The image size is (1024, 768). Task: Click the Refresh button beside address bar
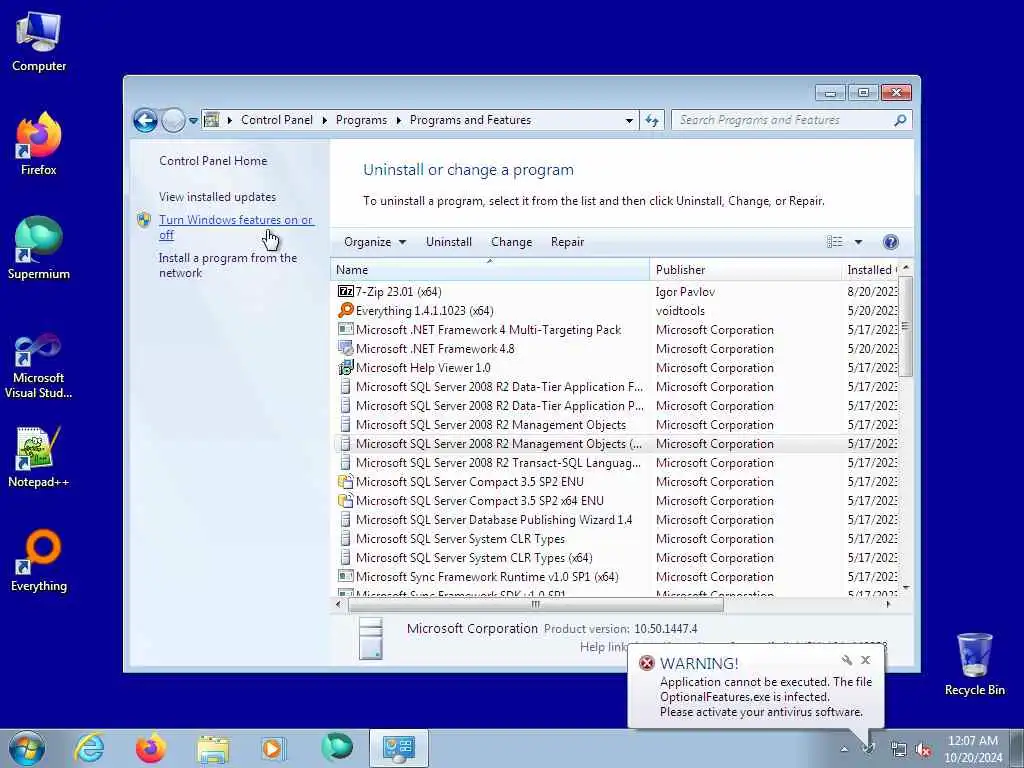[x=652, y=120]
